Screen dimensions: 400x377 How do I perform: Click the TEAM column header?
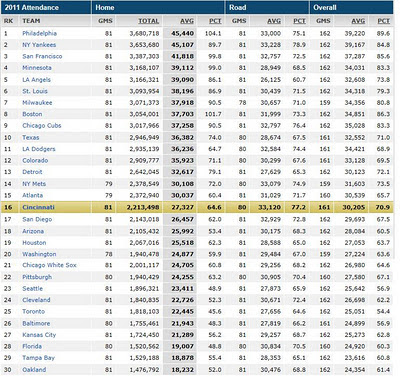click(x=31, y=21)
